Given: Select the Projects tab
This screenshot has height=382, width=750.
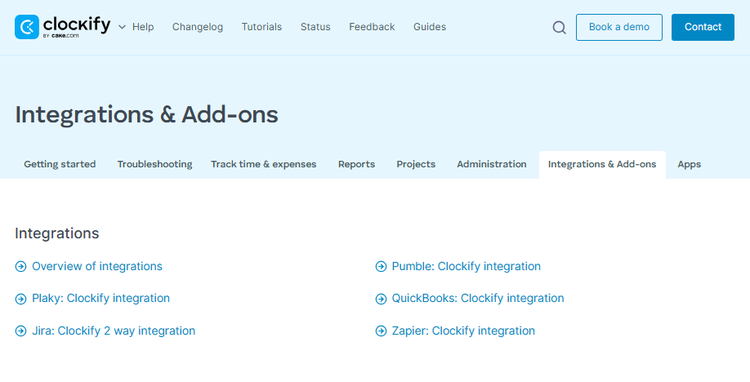Looking at the screenshot, I should point(416,164).
